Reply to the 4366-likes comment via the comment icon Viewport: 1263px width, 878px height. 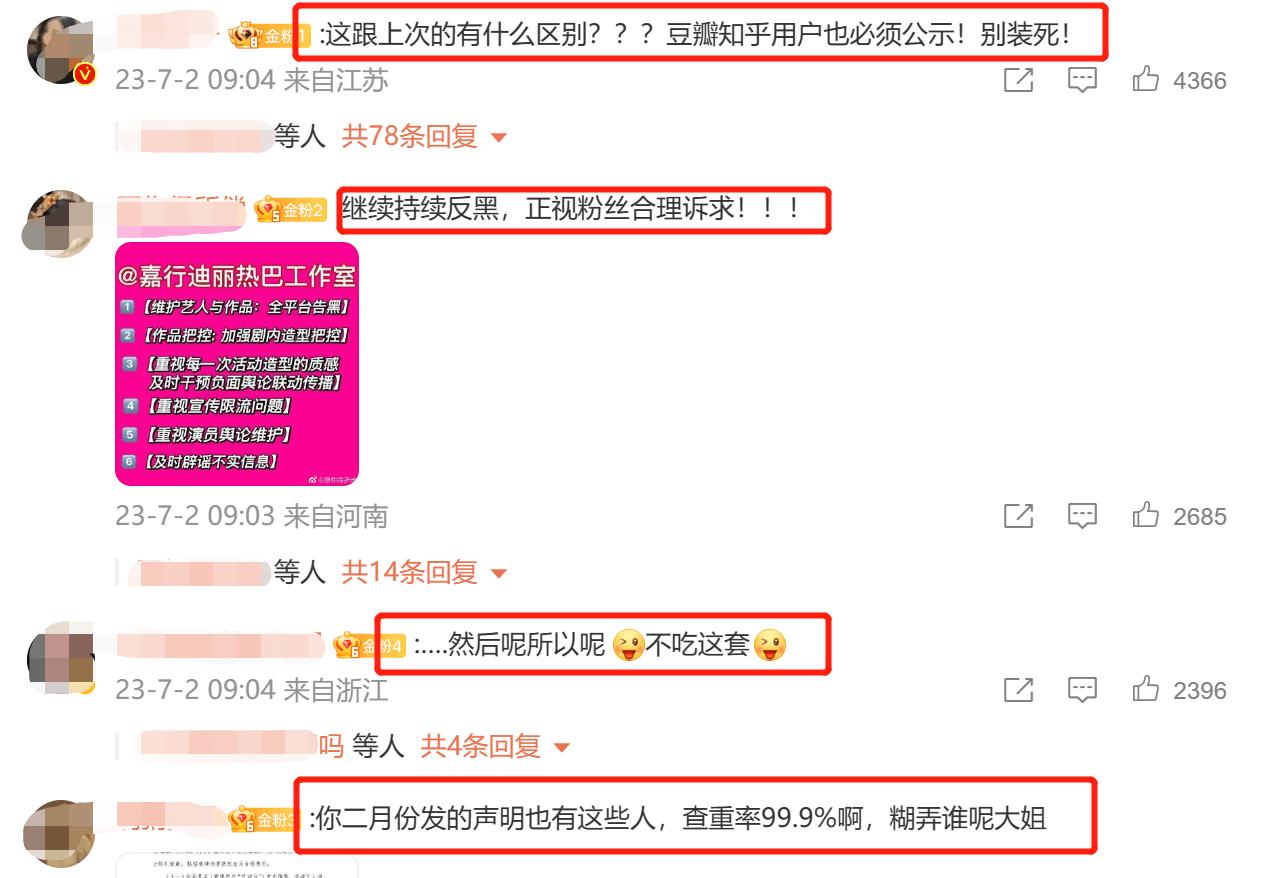(1082, 81)
